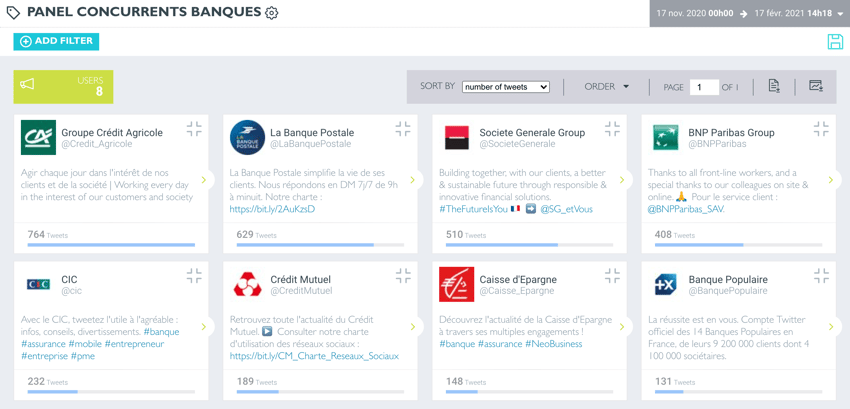
Task: Export the user list document icon
Action: 774,86
